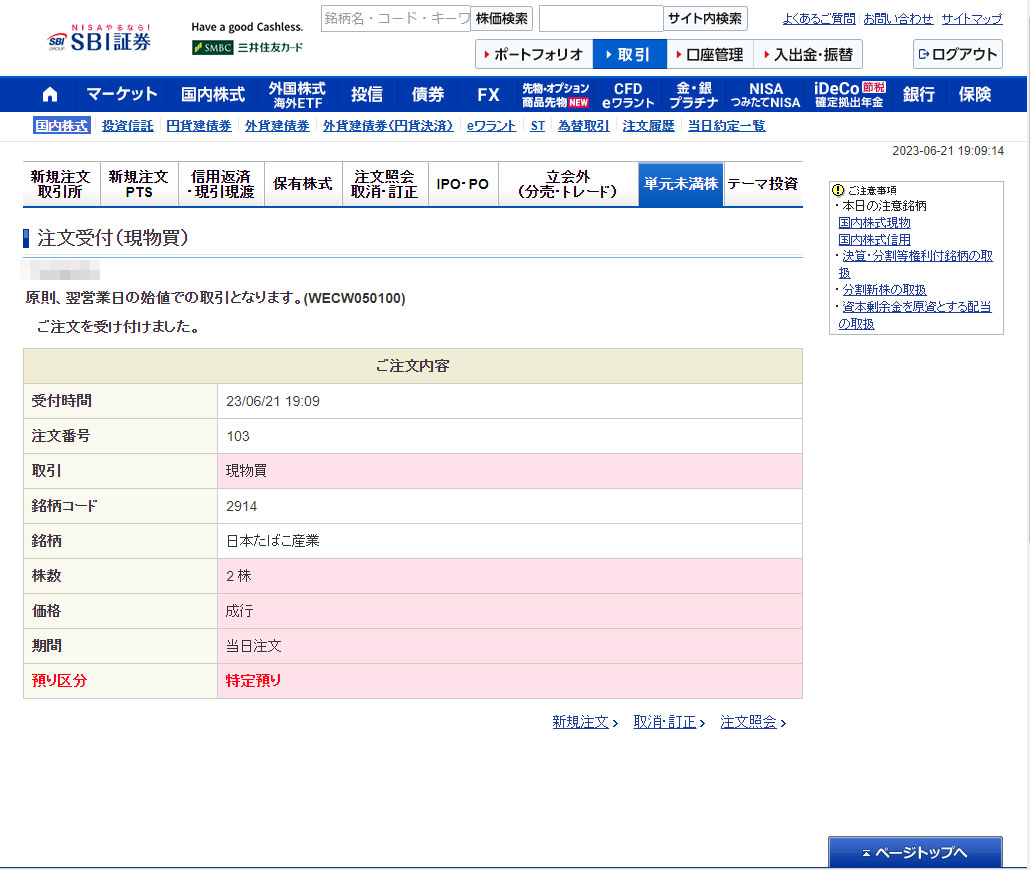1030x870 pixels.
Task: Open the ポートフォリオ menu
Action: [x=533, y=54]
